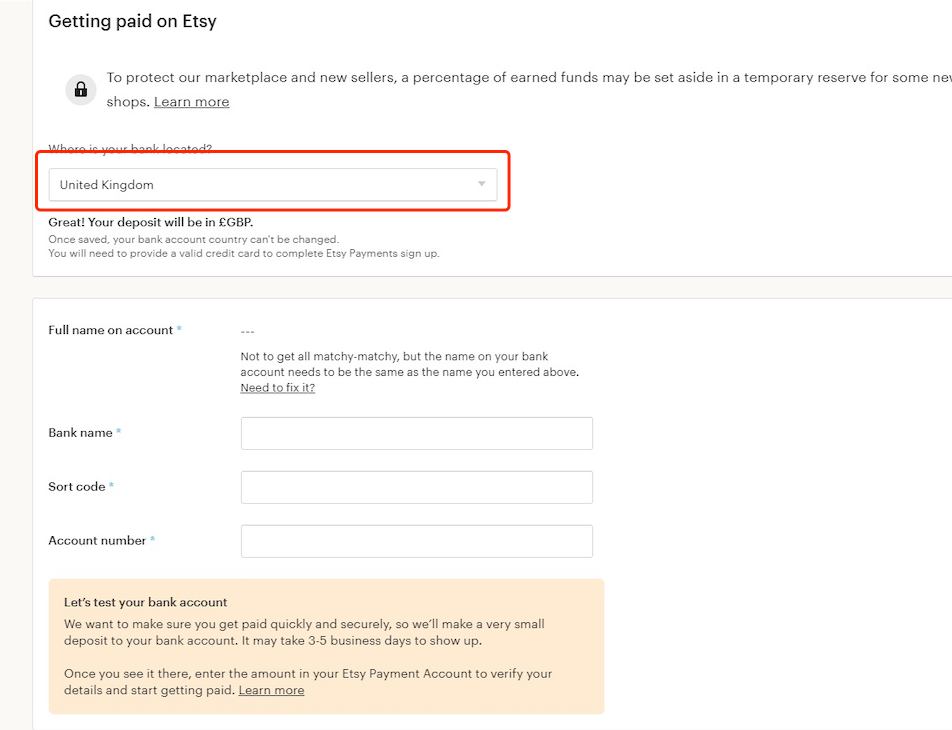Screen dimensions: 952x730
Task: Select the Account number input field
Action: point(416,541)
